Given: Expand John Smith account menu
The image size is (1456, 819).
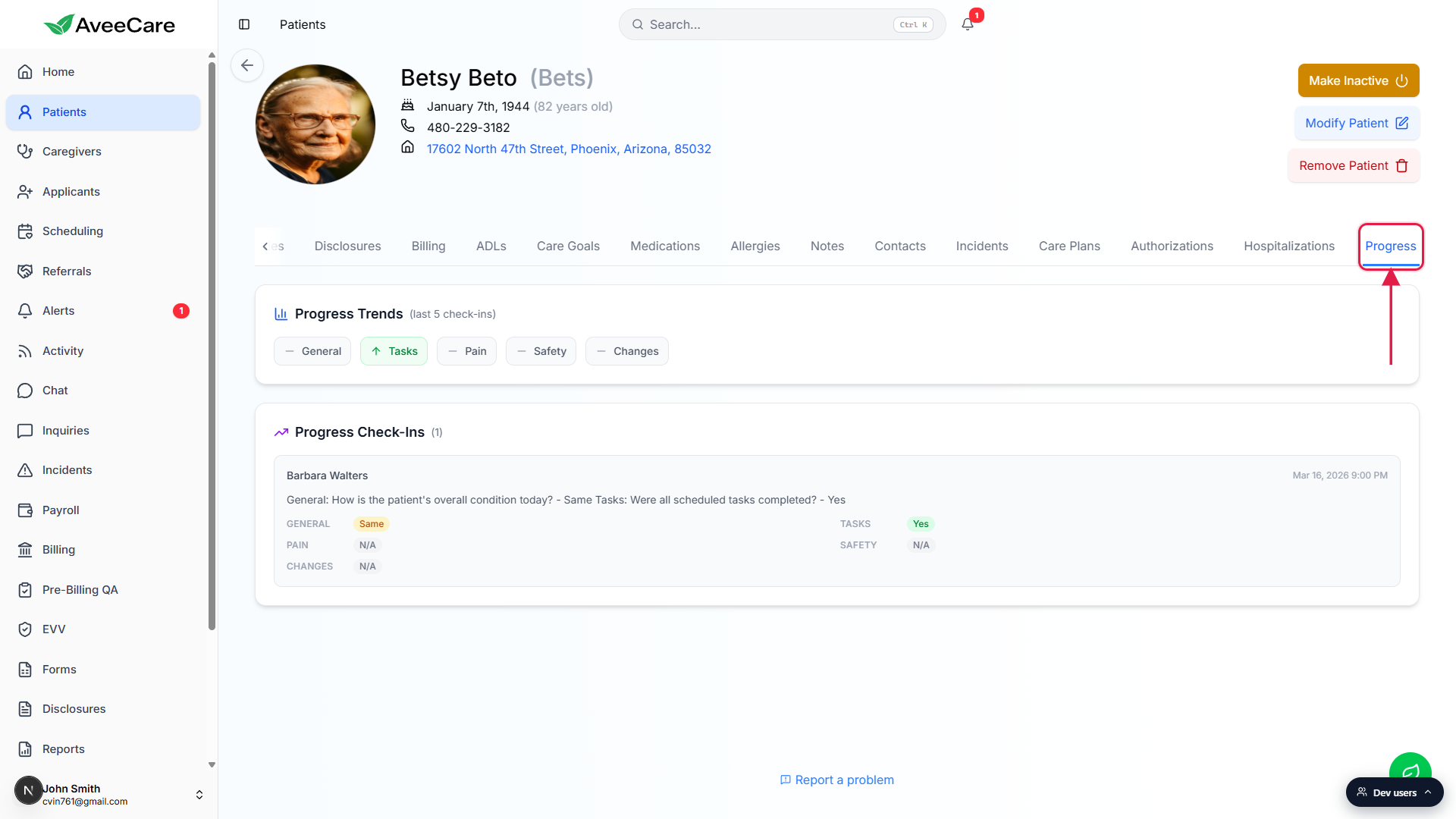Looking at the screenshot, I should point(199,795).
